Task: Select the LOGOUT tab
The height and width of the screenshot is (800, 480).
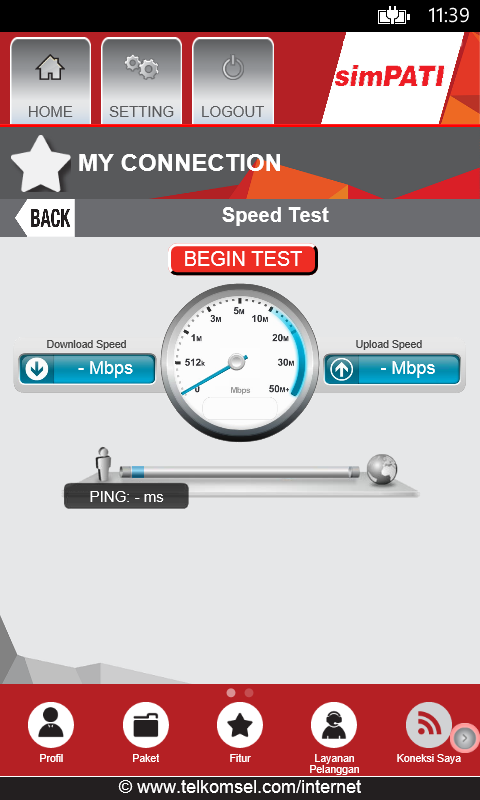Action: click(233, 81)
